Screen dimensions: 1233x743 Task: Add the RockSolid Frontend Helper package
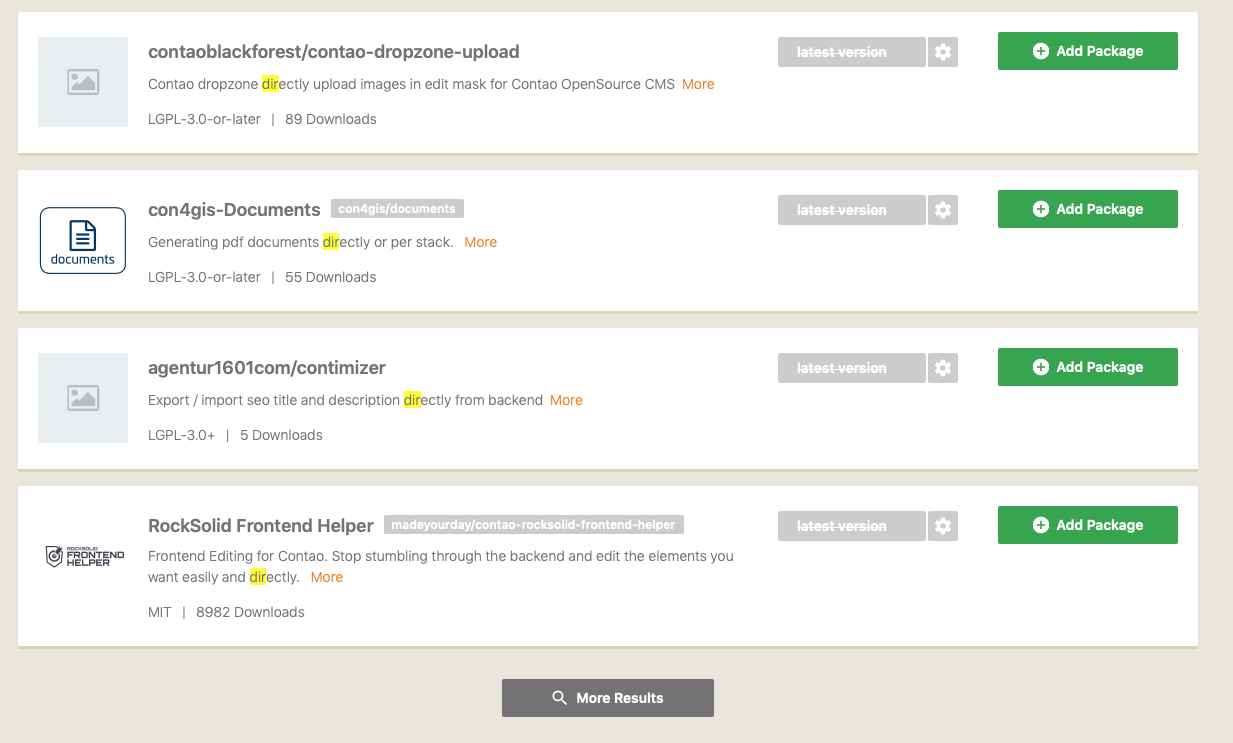(1088, 525)
